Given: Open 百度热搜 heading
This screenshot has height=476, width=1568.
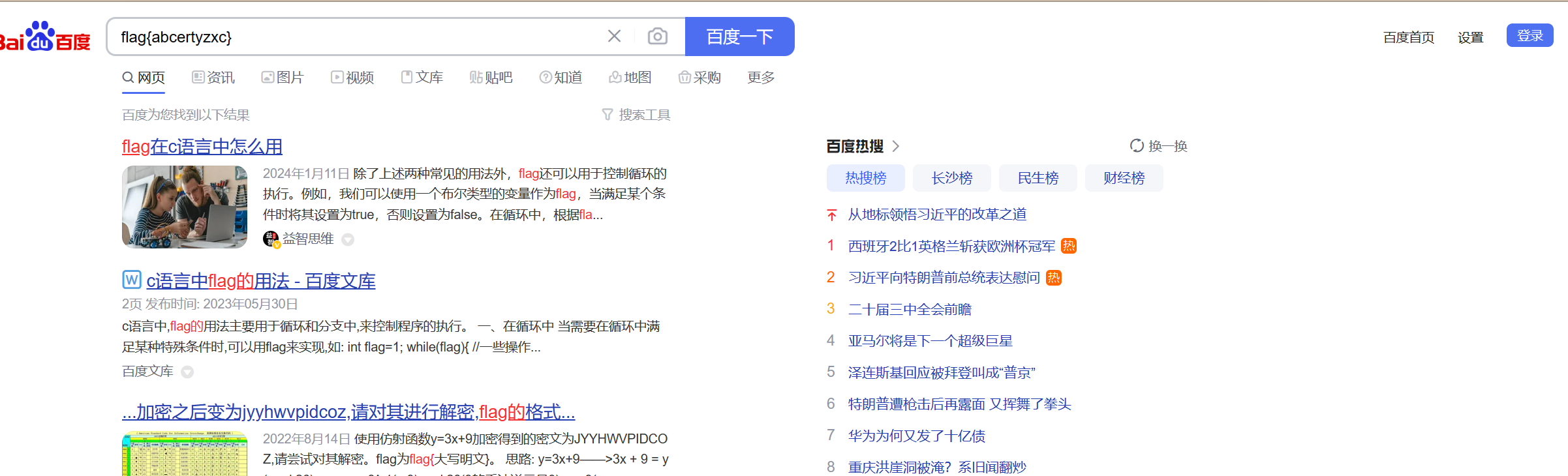Looking at the screenshot, I should point(855,146).
